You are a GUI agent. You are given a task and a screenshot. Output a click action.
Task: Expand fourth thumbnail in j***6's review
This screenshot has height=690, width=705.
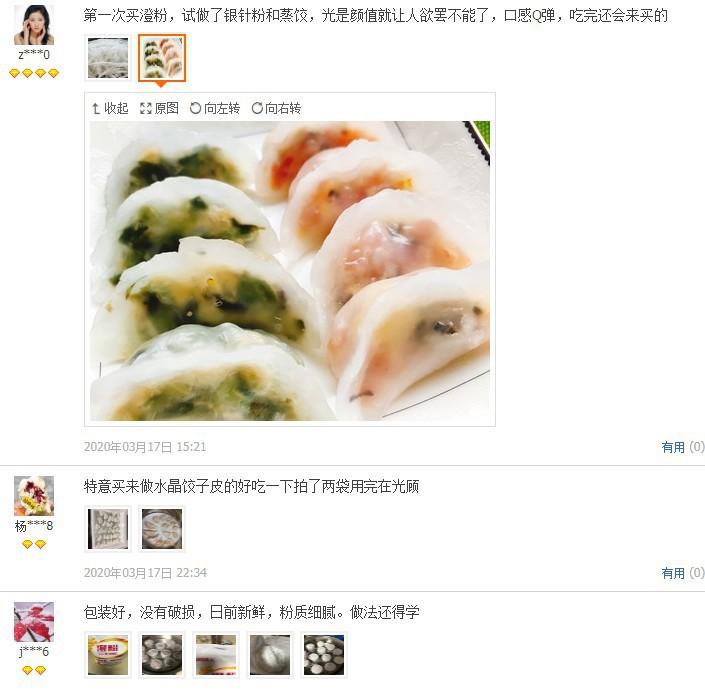(270, 655)
